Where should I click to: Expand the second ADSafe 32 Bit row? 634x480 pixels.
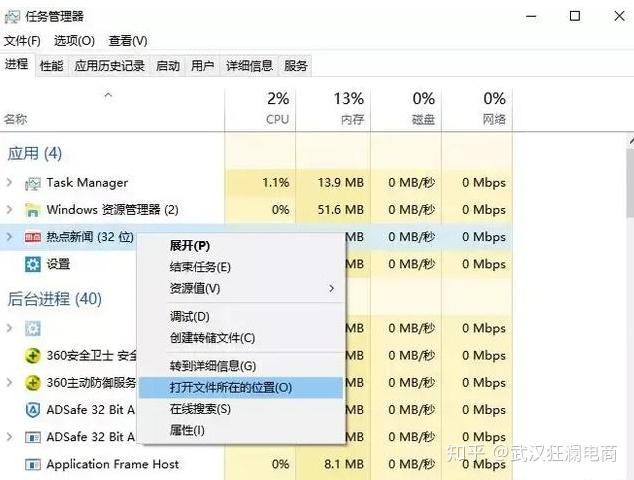click(9, 437)
